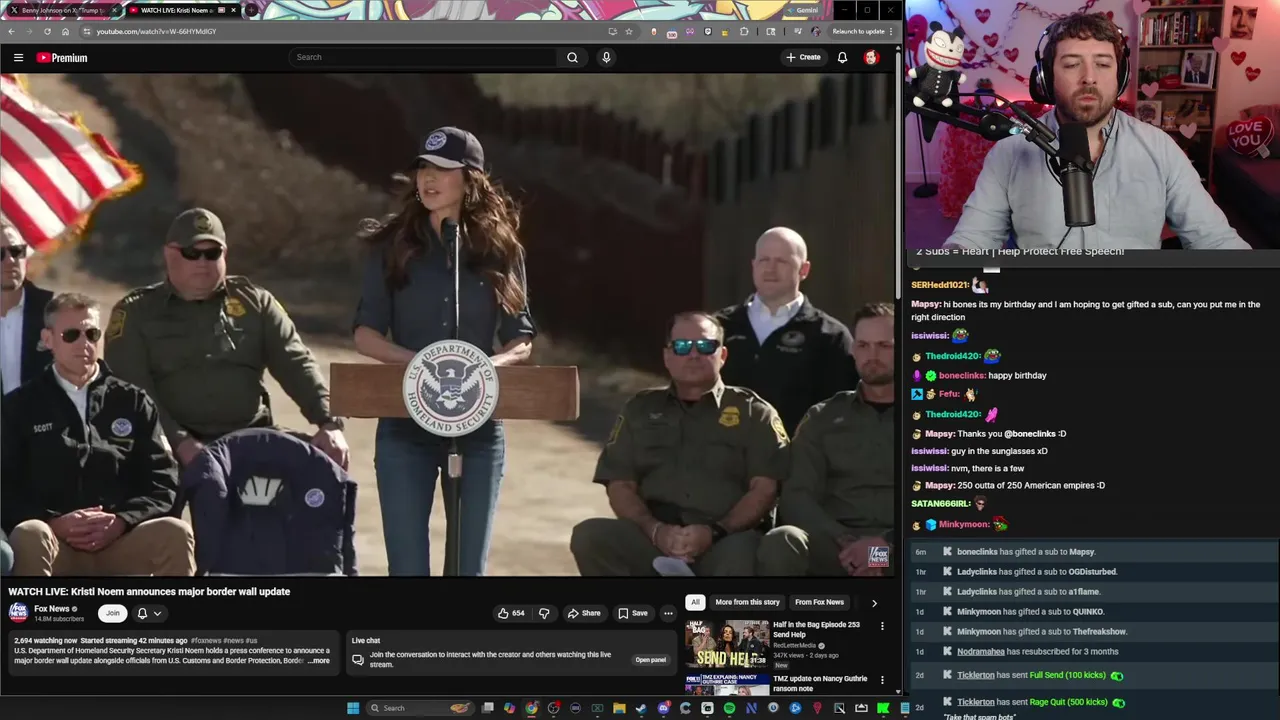The image size is (1280, 720).
Task: Select the WATCH LIVE: Kristi Noem tab
Action: pyautogui.click(x=180, y=10)
